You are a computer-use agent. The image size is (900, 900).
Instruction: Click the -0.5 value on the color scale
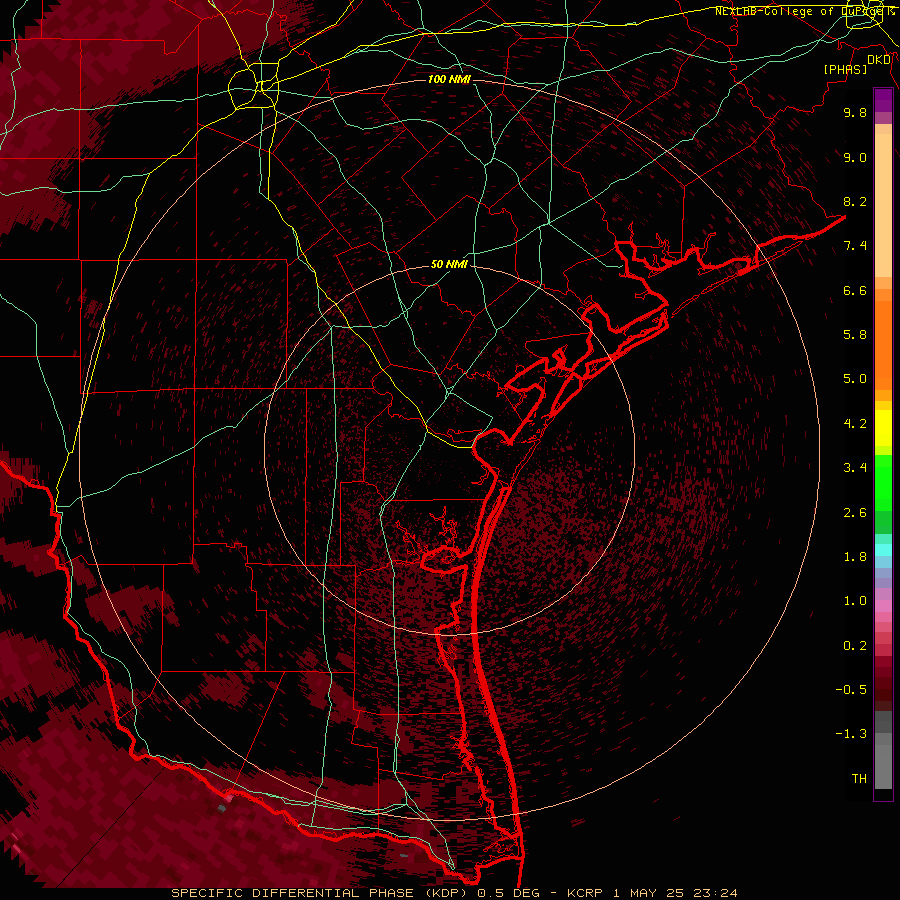[851, 690]
